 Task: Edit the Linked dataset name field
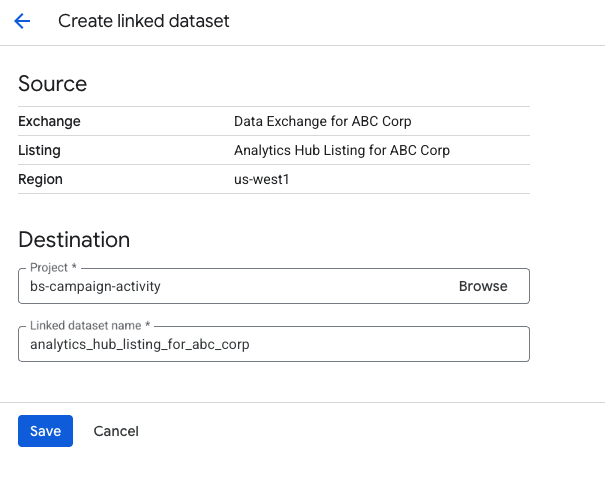pyautogui.click(x=274, y=344)
